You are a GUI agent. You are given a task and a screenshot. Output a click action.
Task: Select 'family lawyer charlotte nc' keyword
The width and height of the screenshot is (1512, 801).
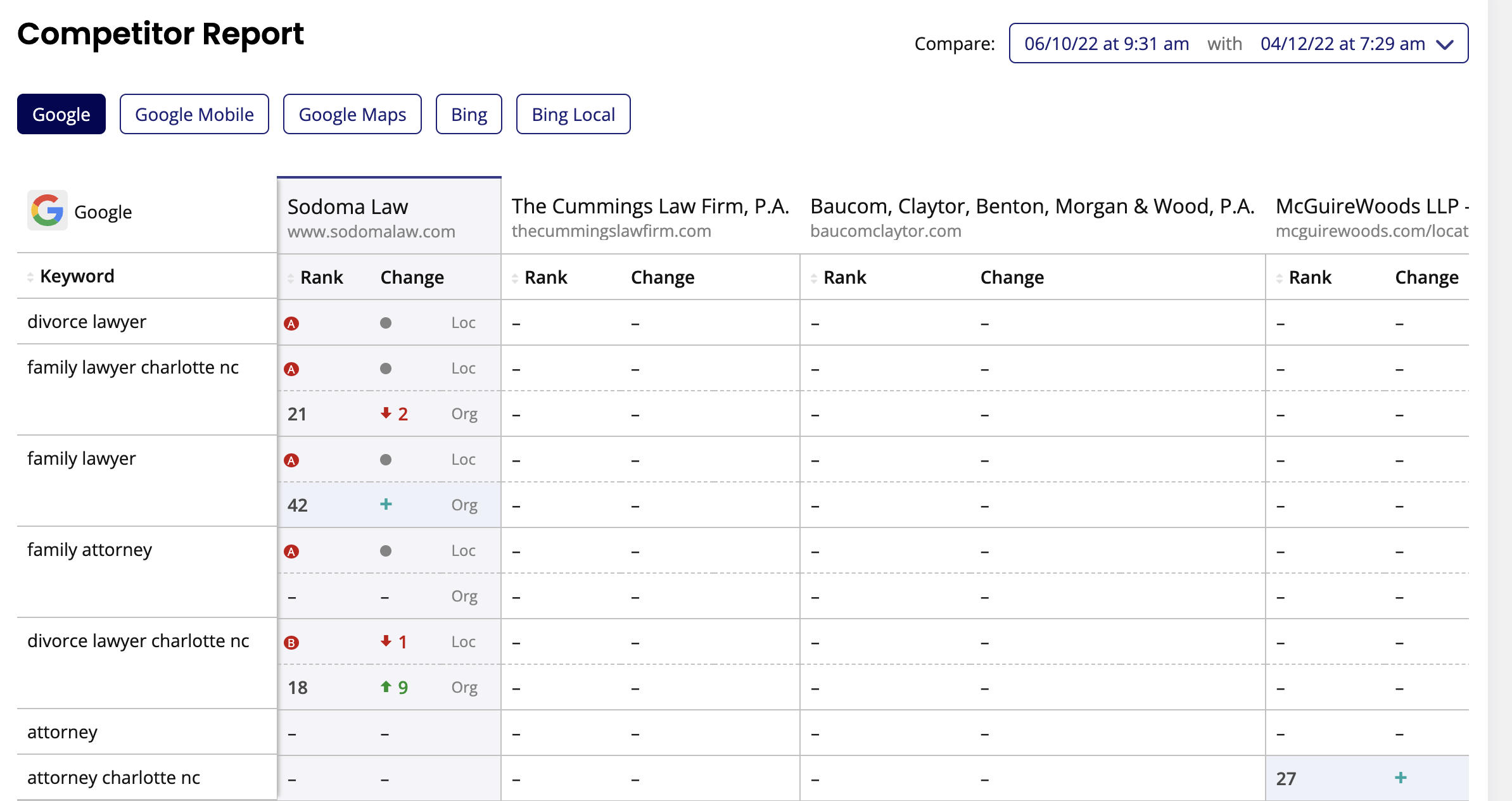[x=133, y=367]
